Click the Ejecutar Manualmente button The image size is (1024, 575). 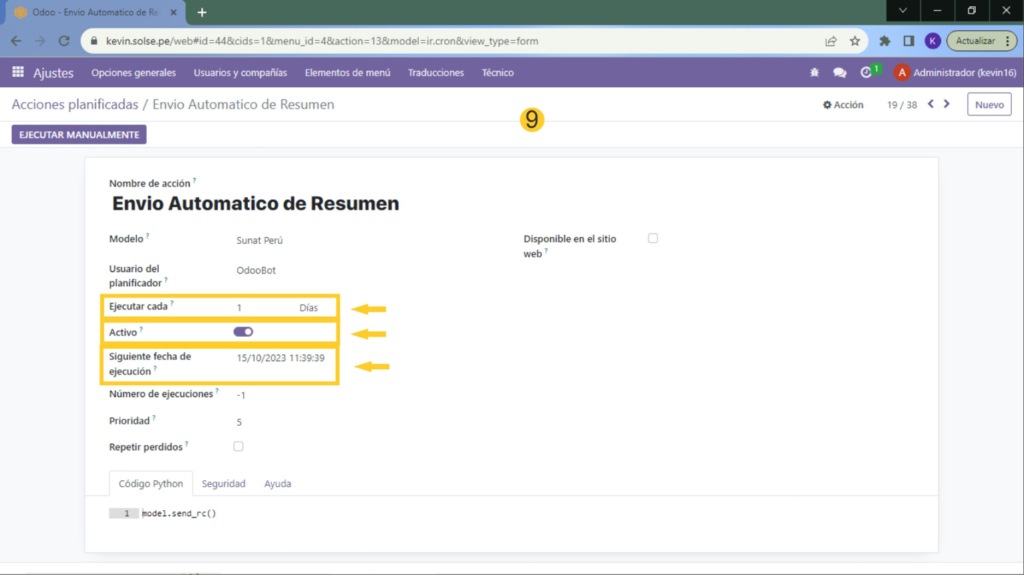tap(79, 134)
